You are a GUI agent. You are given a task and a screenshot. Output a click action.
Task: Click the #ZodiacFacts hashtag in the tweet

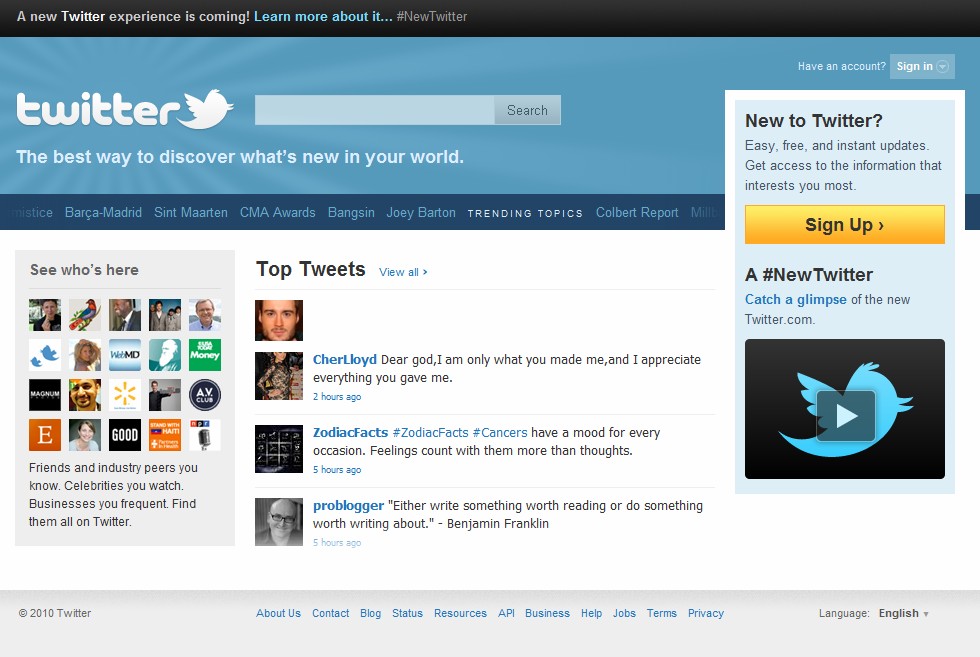430,433
